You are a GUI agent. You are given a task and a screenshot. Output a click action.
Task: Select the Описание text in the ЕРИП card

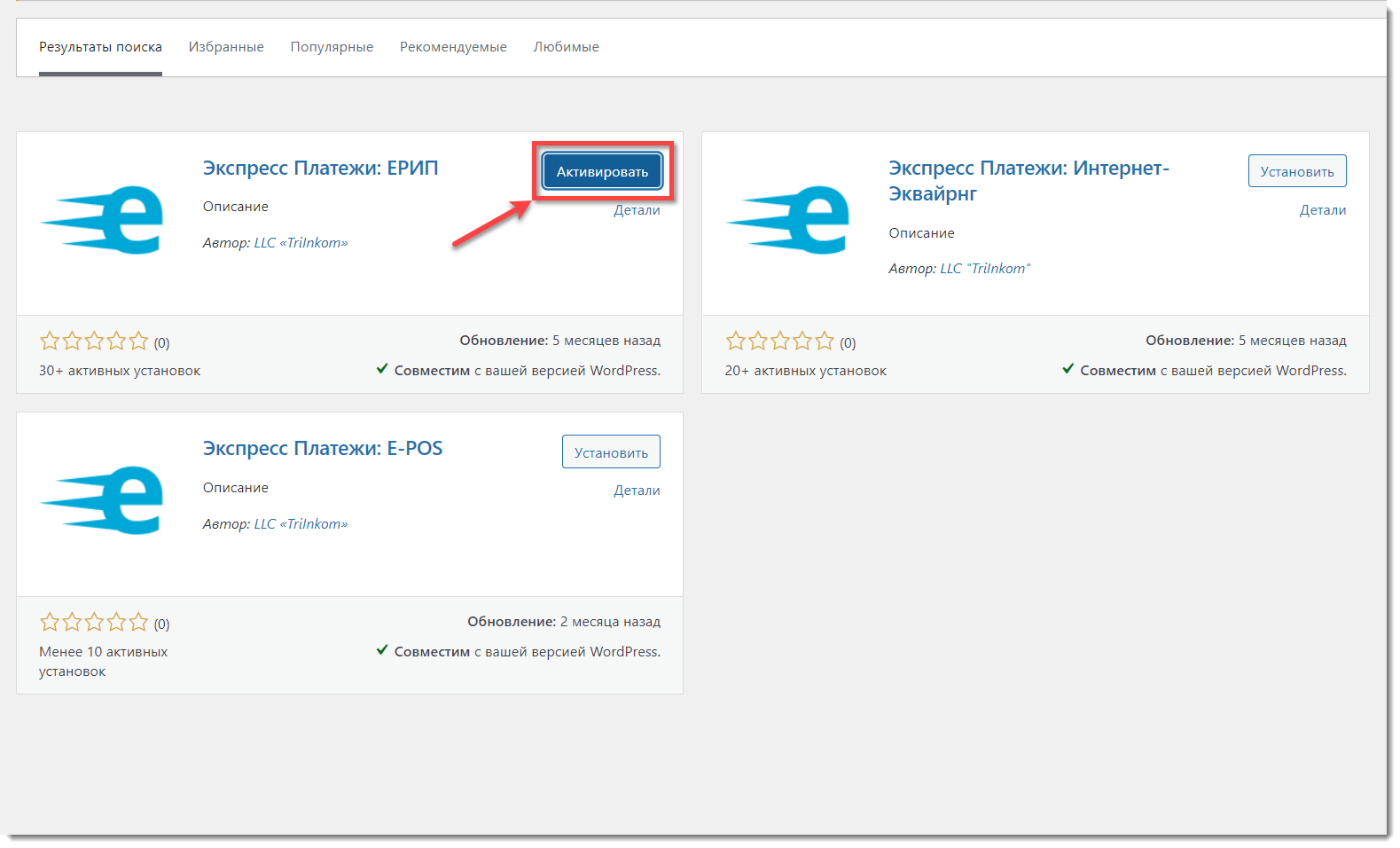pyautogui.click(x=236, y=207)
